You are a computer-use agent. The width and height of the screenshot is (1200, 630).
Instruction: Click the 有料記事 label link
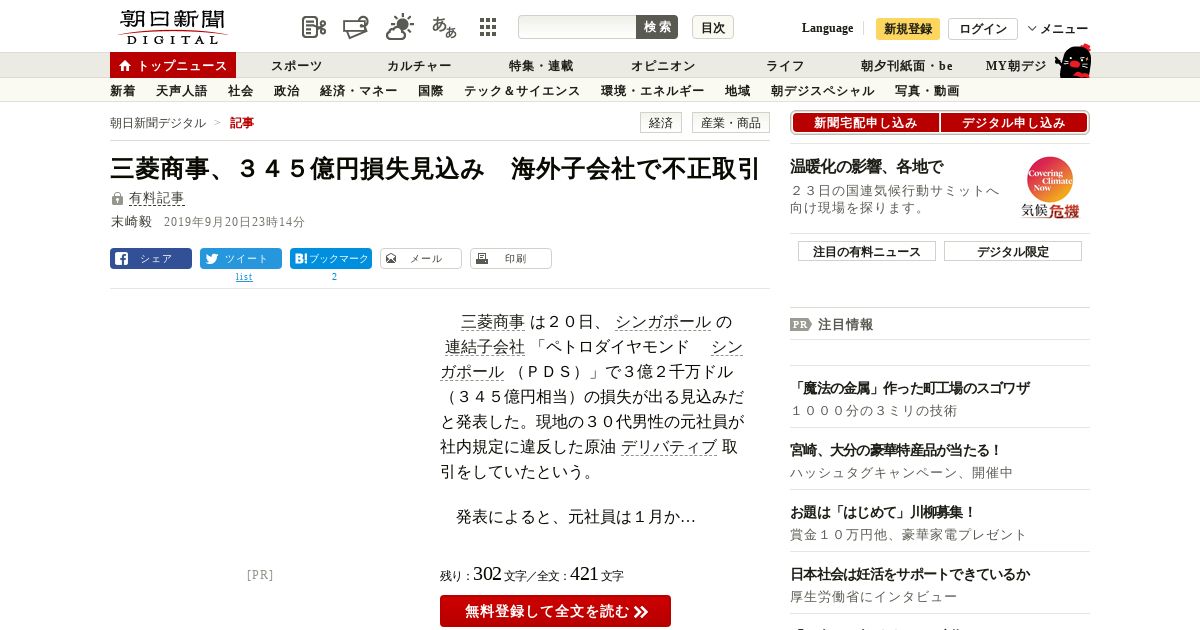(156, 198)
